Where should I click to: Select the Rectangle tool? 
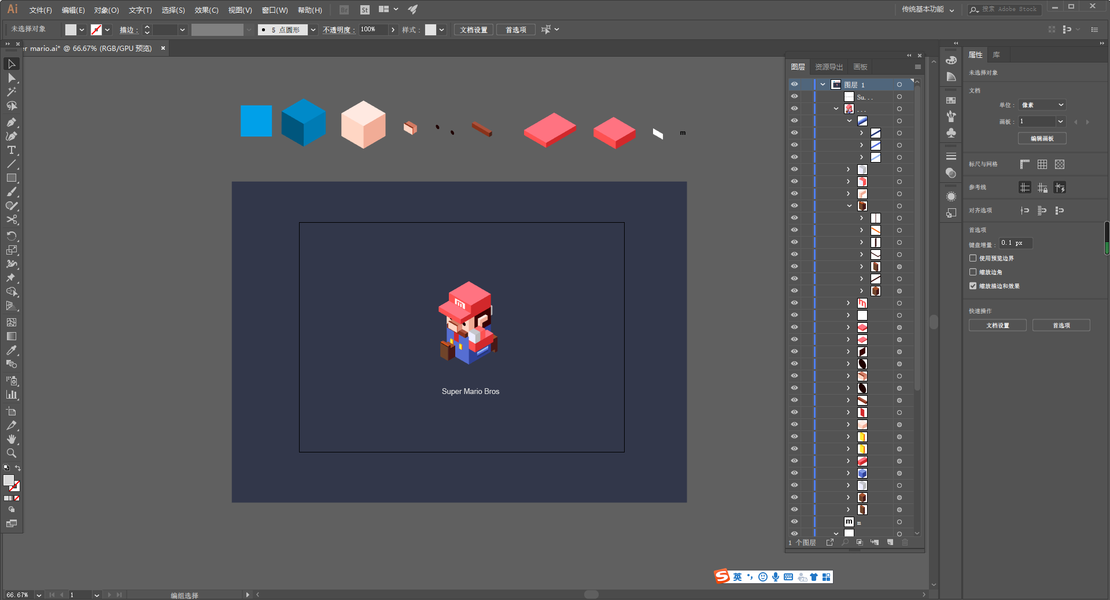(x=11, y=178)
